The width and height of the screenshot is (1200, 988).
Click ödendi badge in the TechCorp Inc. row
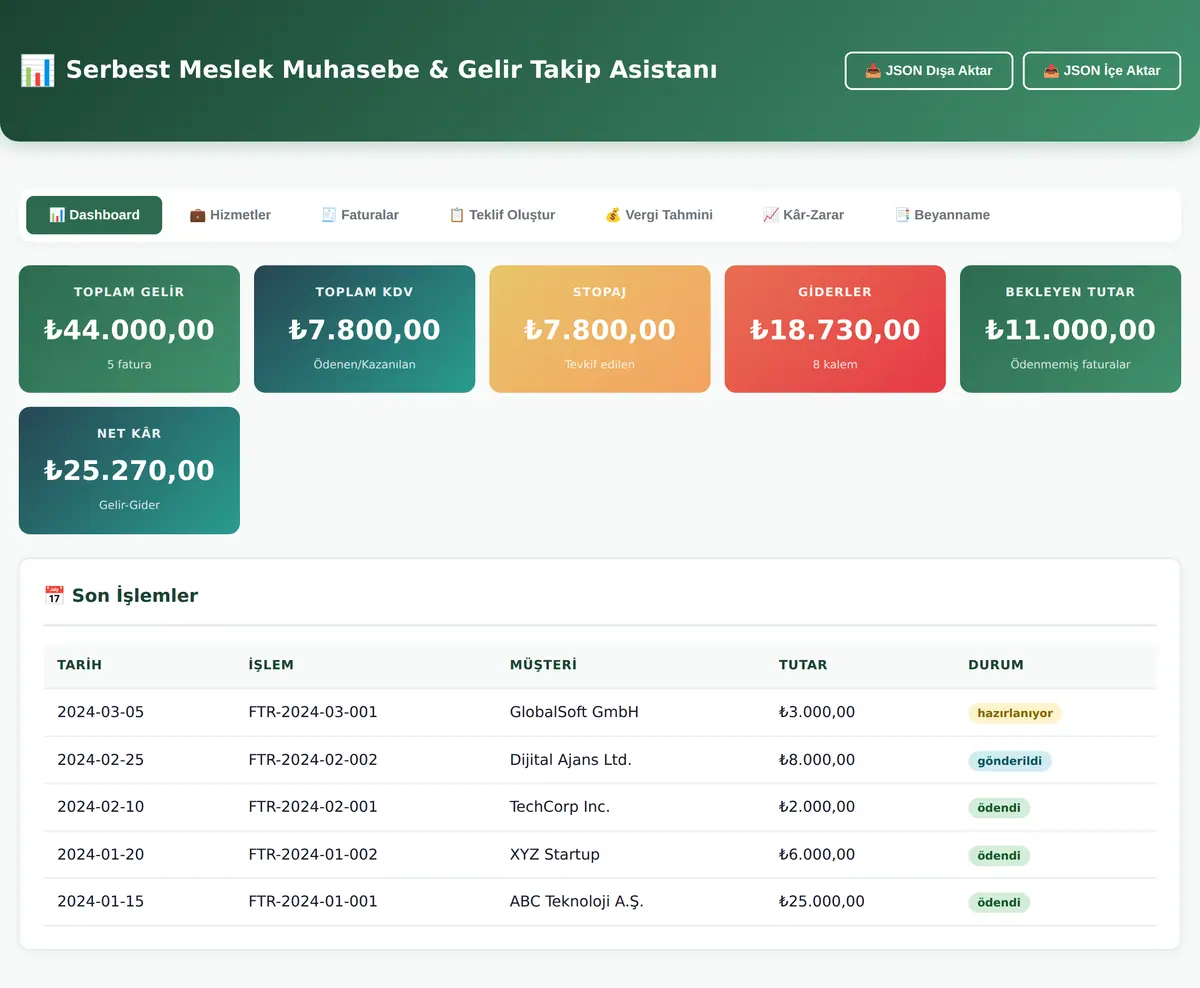[x=999, y=808]
